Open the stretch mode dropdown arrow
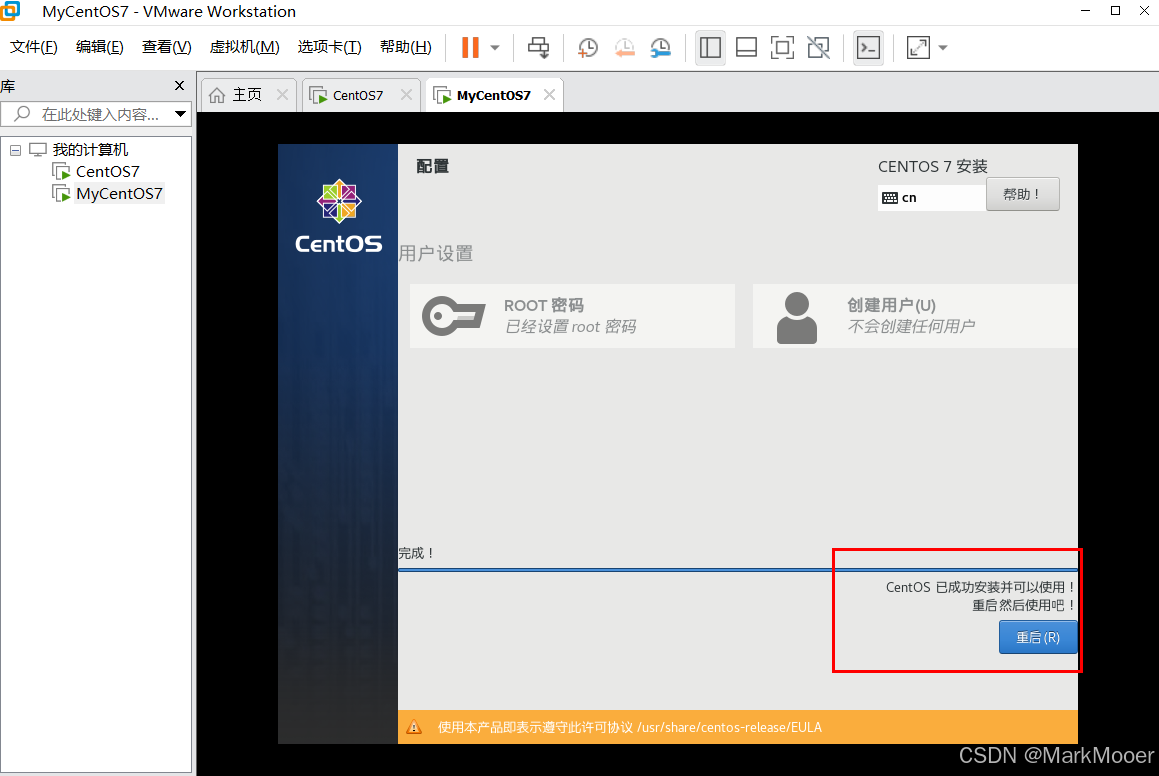The width and height of the screenshot is (1159, 776). point(942,48)
